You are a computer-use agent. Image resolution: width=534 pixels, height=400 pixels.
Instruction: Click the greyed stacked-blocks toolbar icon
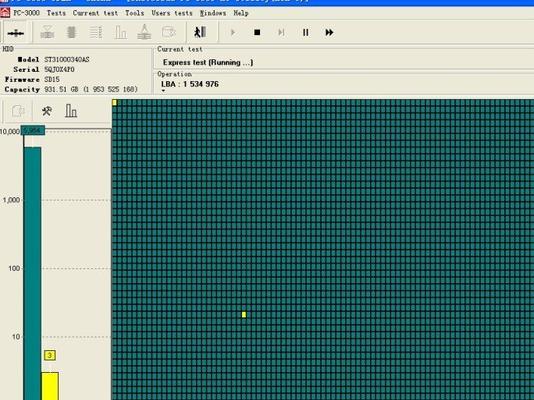coord(71,33)
